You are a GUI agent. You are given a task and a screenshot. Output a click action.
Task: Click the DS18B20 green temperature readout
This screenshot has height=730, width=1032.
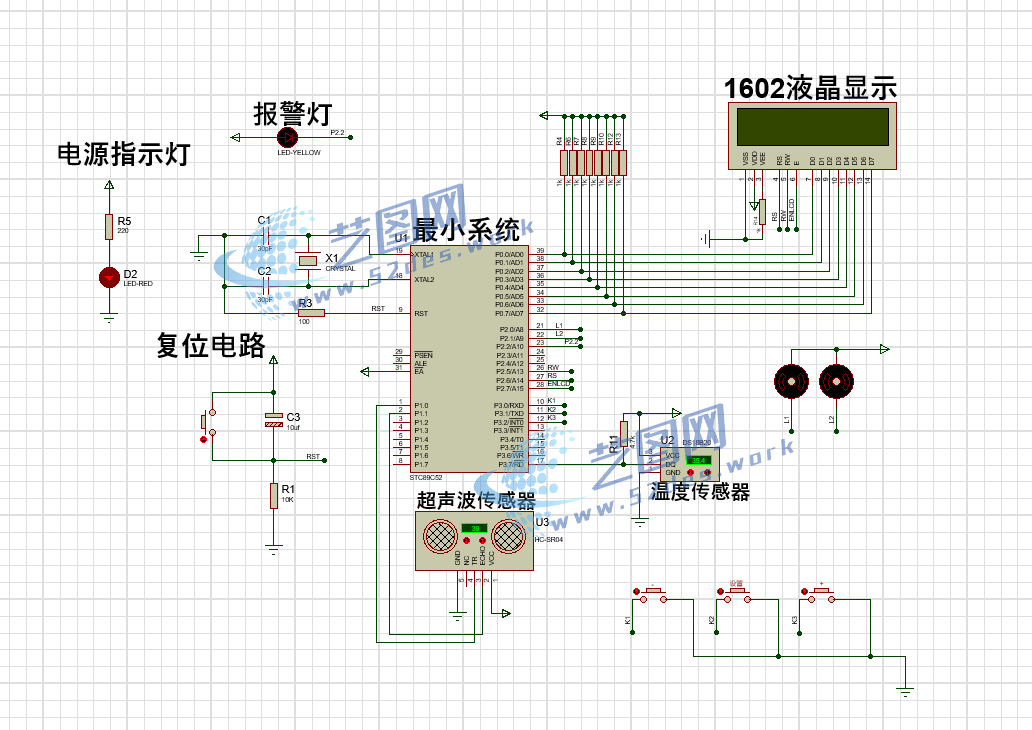tap(698, 461)
